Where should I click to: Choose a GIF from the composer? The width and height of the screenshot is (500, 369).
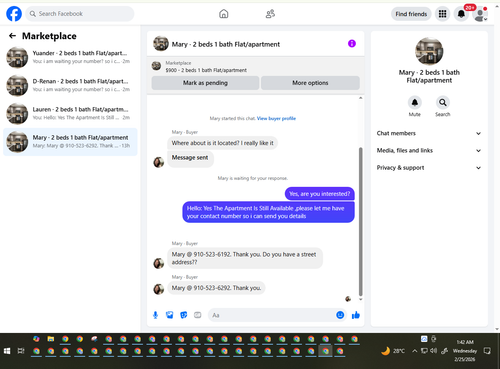(x=198, y=315)
